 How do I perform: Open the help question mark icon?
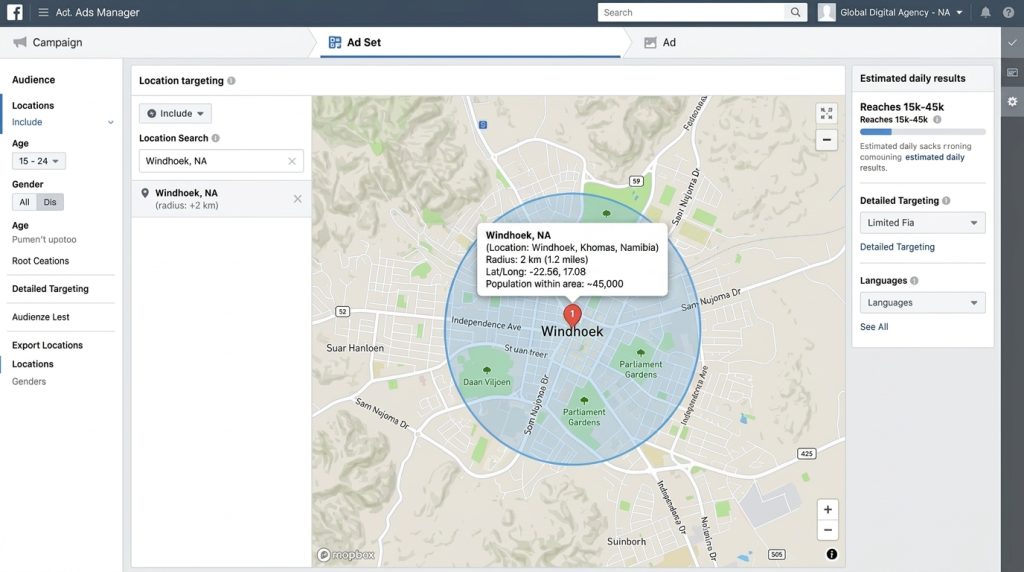coord(1008,12)
